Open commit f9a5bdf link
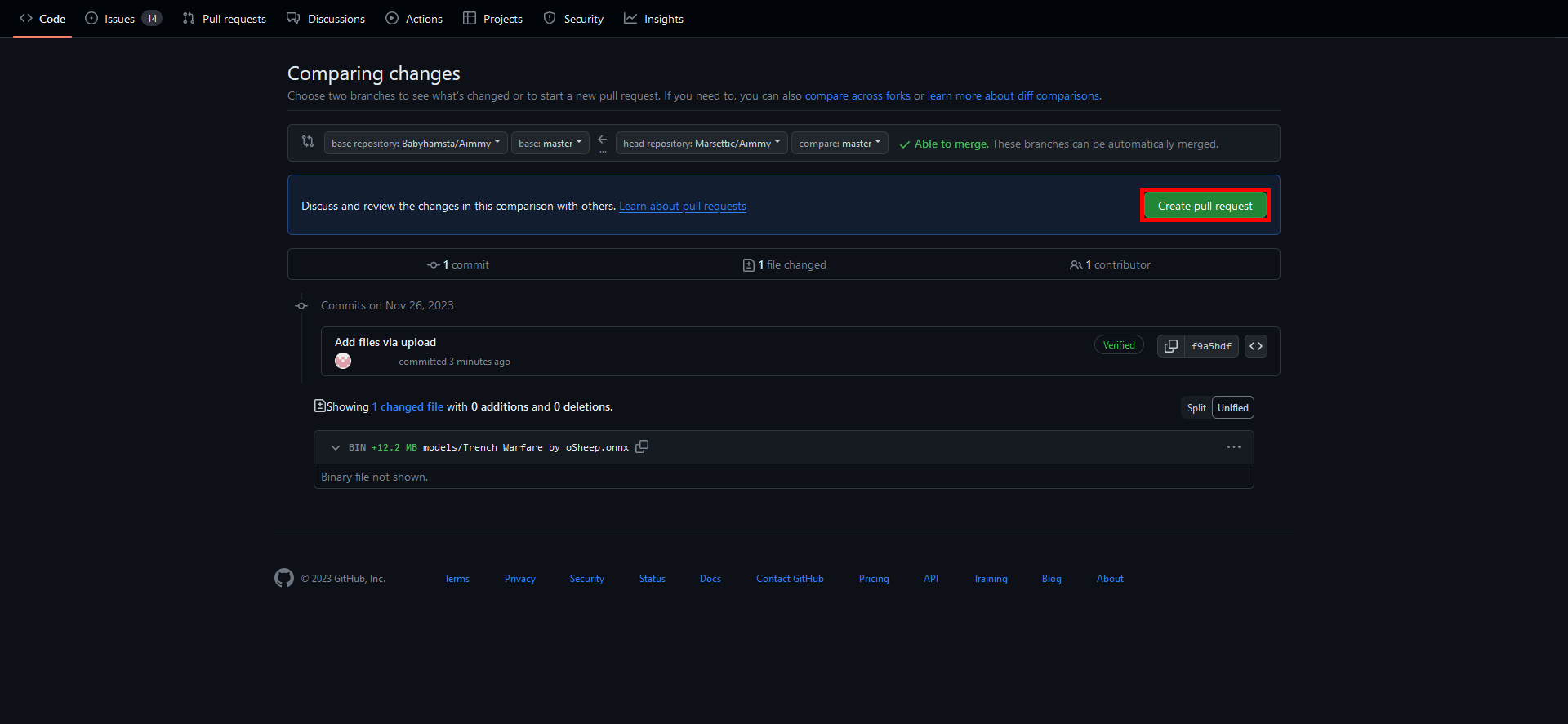Viewport: 1568px width, 724px height. [1211, 346]
